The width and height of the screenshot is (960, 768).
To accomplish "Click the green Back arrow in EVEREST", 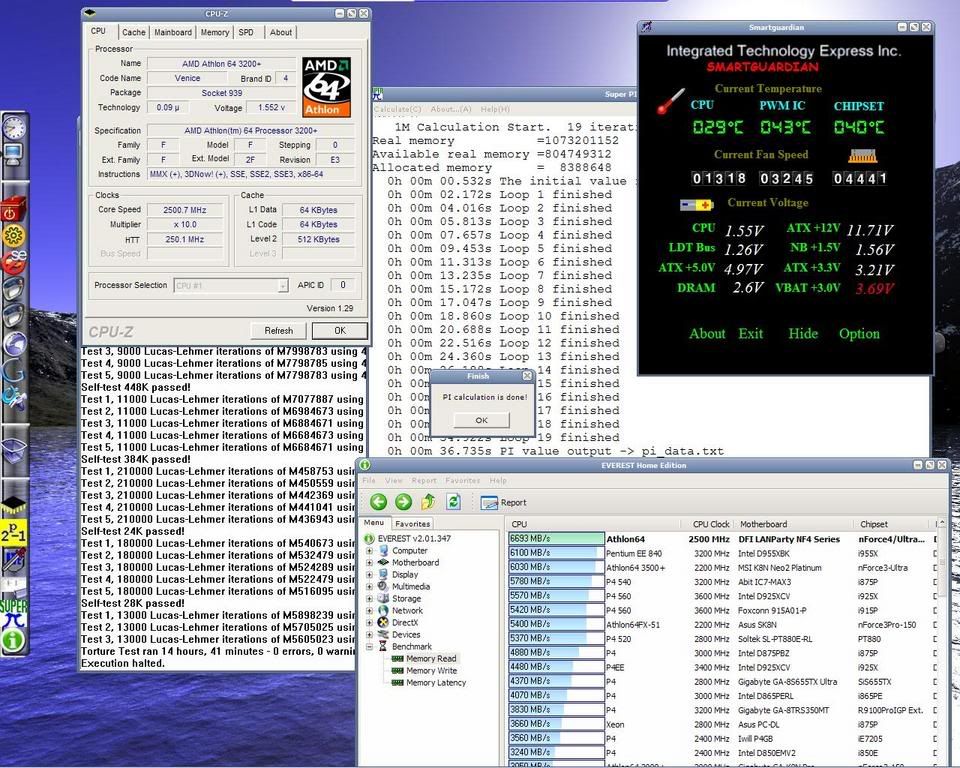I will coord(378,502).
